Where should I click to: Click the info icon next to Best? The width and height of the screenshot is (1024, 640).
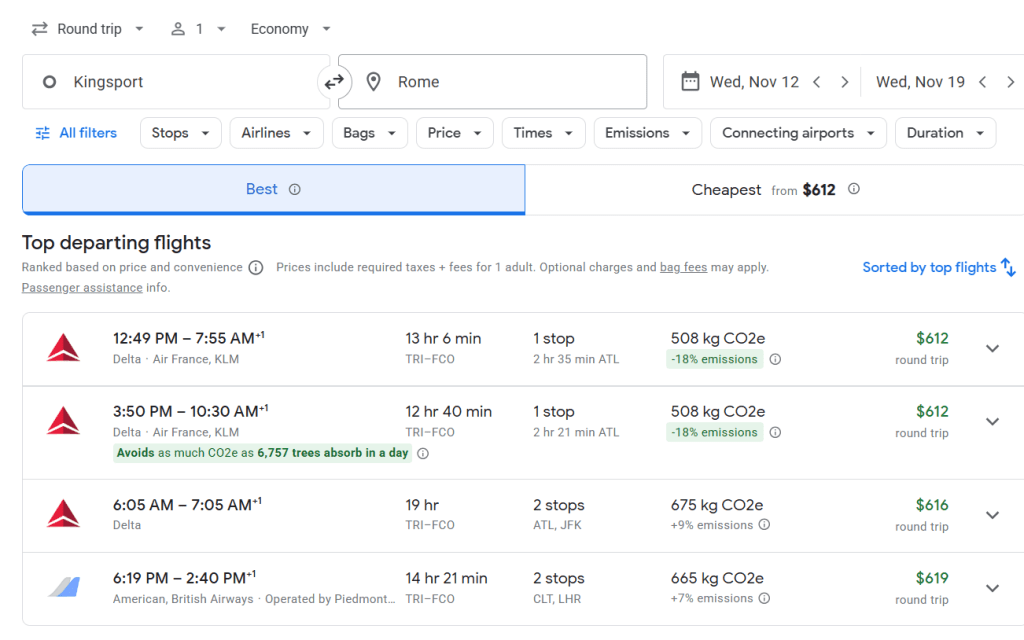tap(295, 189)
